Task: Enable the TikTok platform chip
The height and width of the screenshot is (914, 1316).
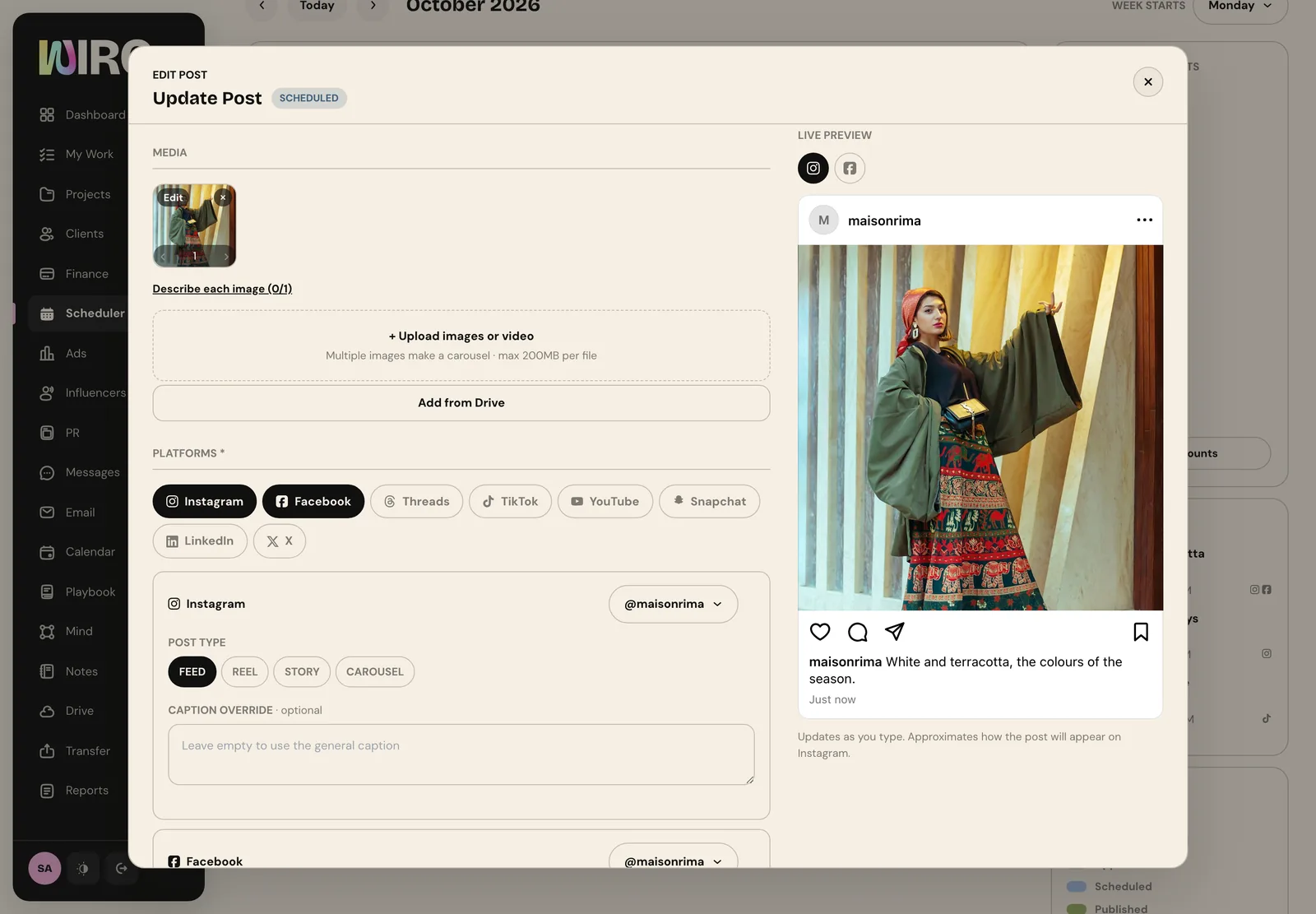Action: tap(510, 501)
